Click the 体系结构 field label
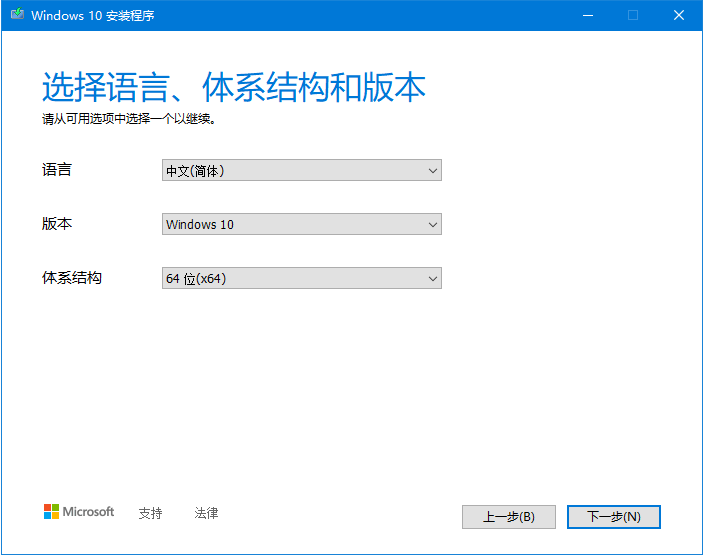Viewport: 704px width, 556px height. click(x=72, y=278)
